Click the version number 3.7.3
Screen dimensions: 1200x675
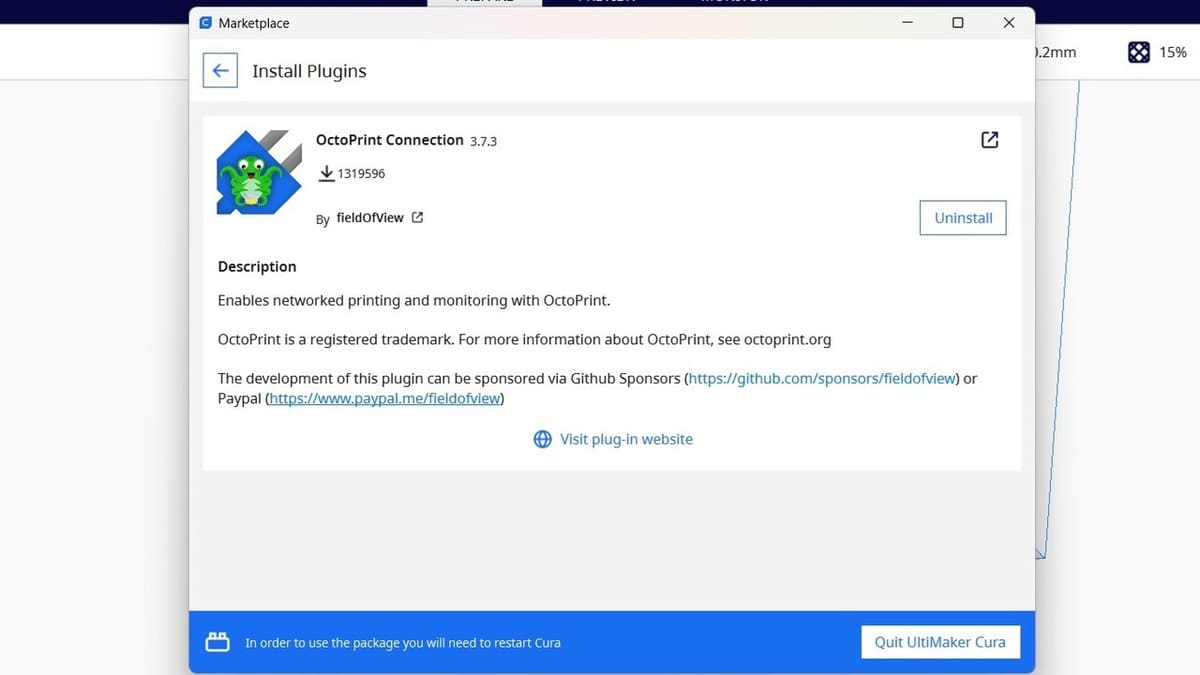point(483,141)
